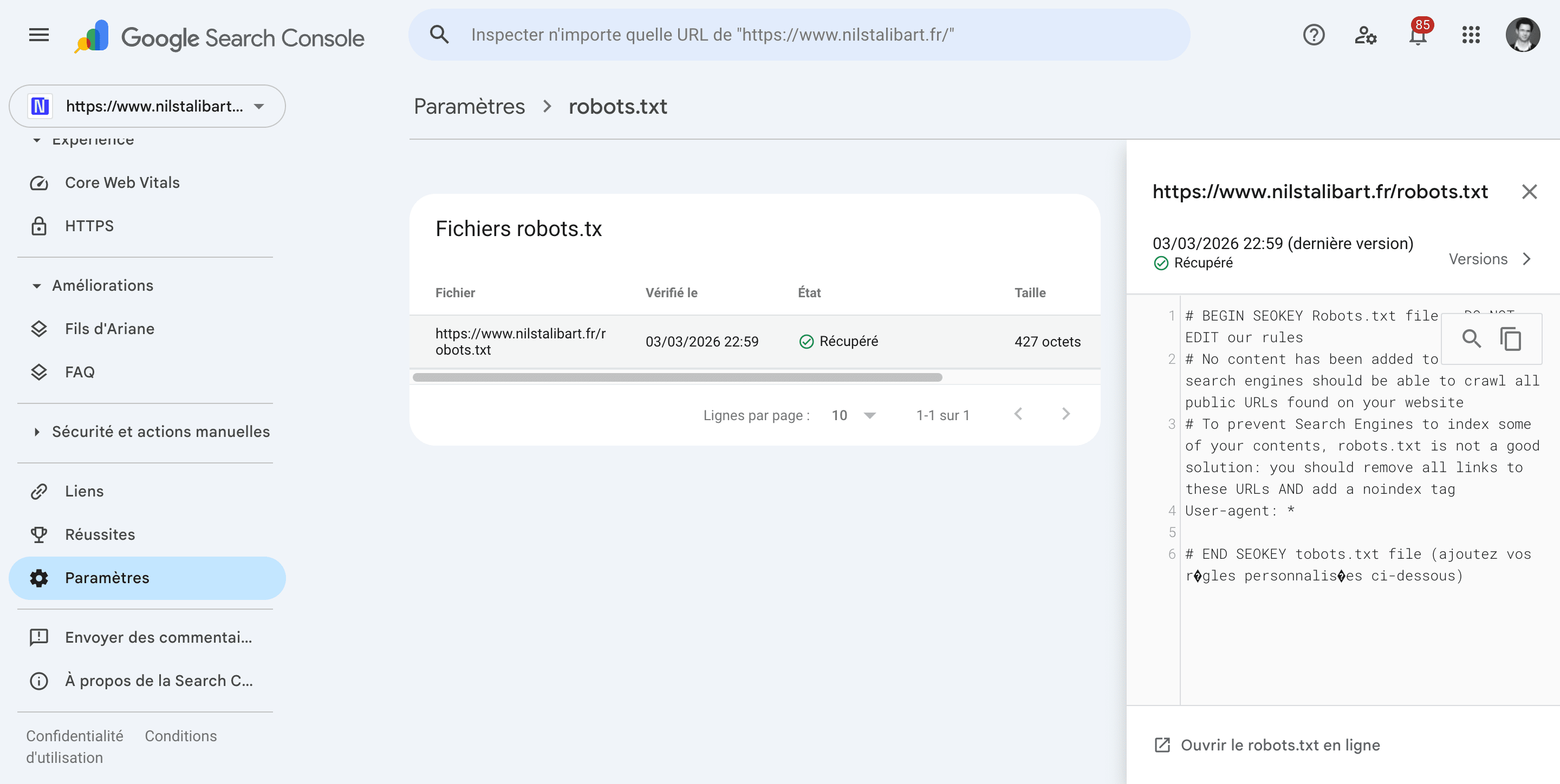Open the Versions list chevron
The height and width of the screenshot is (784, 1560).
point(1527,259)
